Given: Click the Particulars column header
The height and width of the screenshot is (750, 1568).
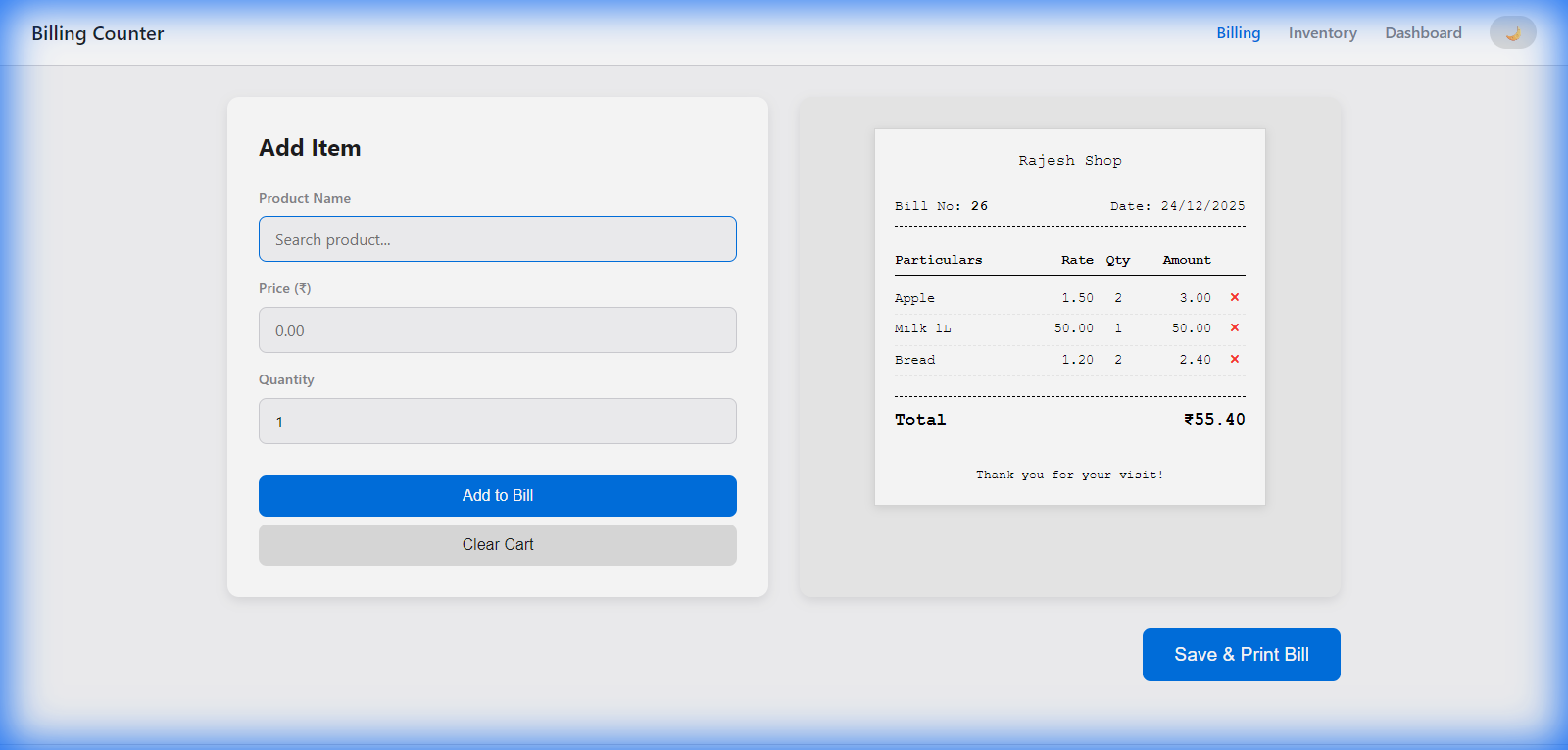Looking at the screenshot, I should (938, 260).
